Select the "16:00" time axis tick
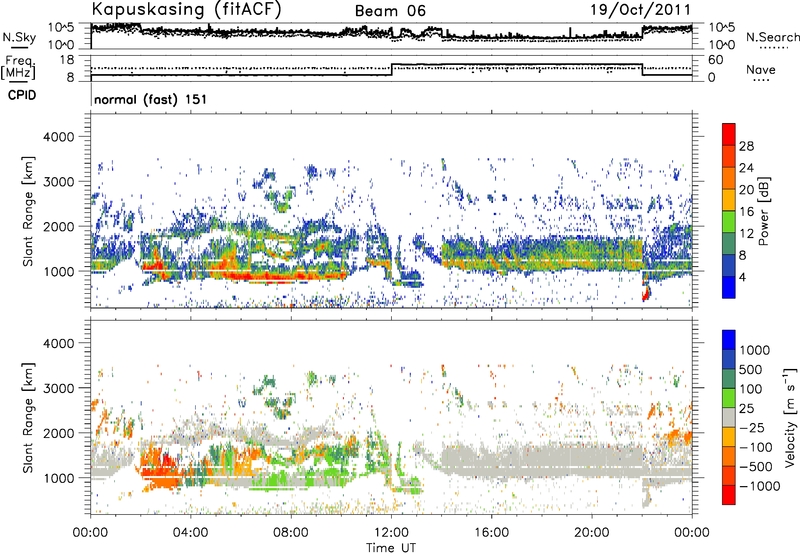The image size is (800, 554). 491,533
